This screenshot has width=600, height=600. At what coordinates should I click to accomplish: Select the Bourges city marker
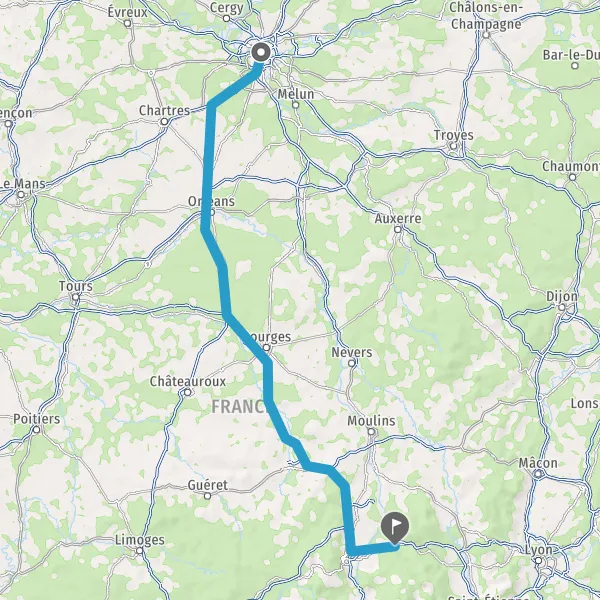pyautogui.click(x=266, y=348)
